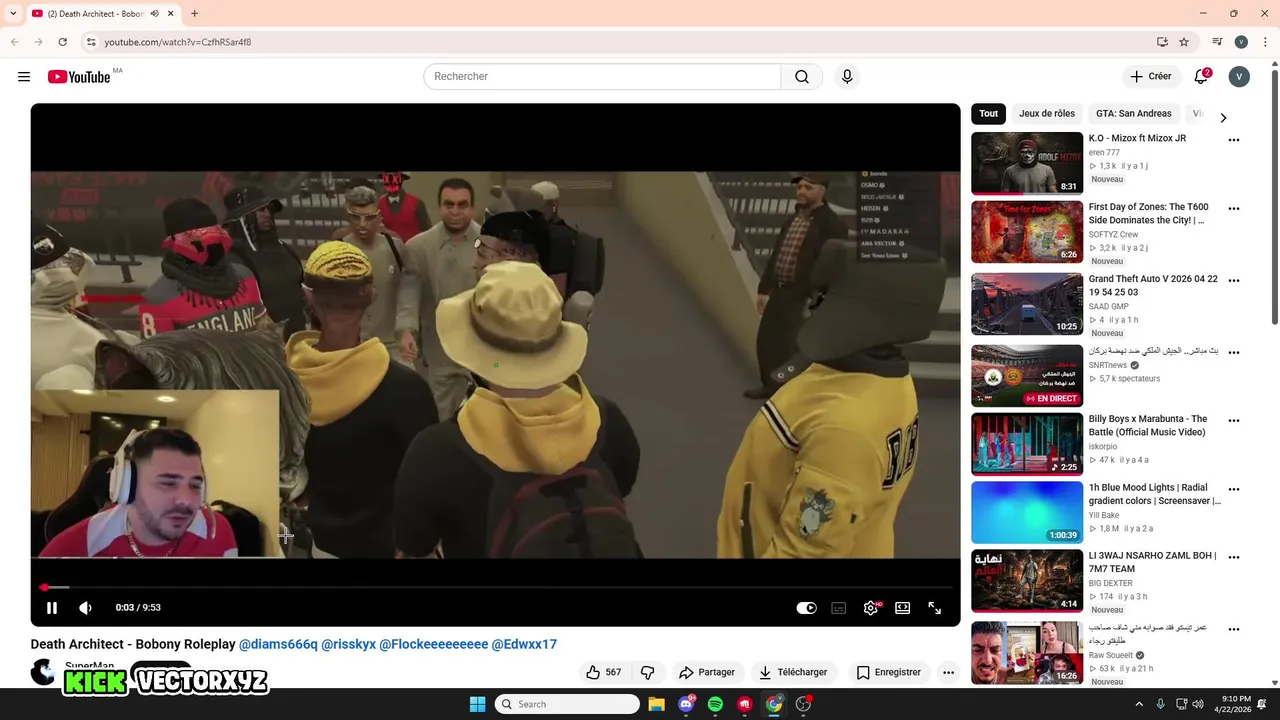Open options for Grand Theft Auto V 2026 video
This screenshot has width=1280, height=720.
tap(1234, 281)
